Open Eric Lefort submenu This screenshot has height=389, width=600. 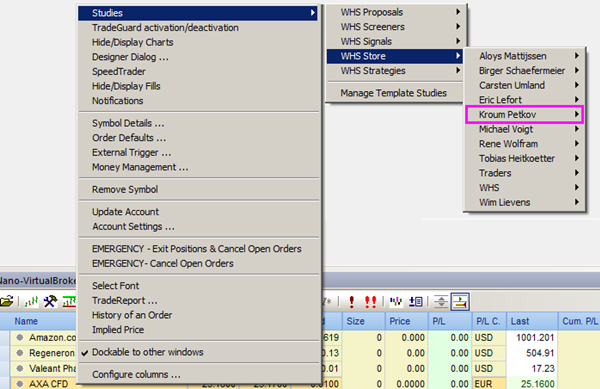click(524, 100)
